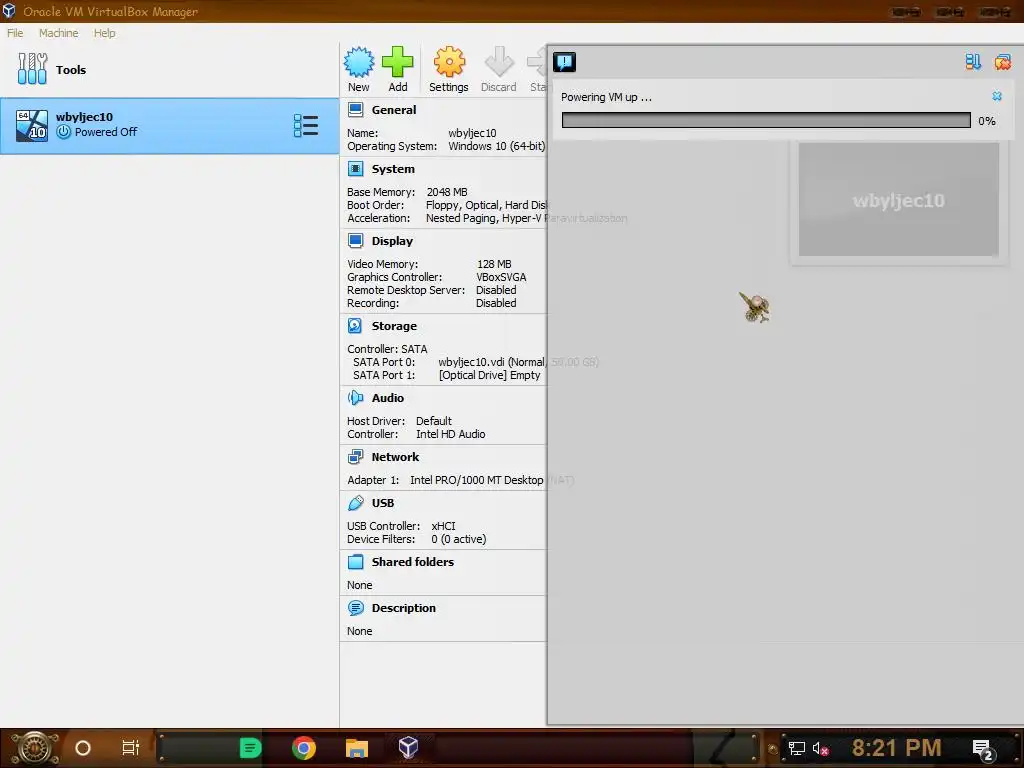Open the System settings header link
The height and width of the screenshot is (768, 1024).
coord(393,169)
